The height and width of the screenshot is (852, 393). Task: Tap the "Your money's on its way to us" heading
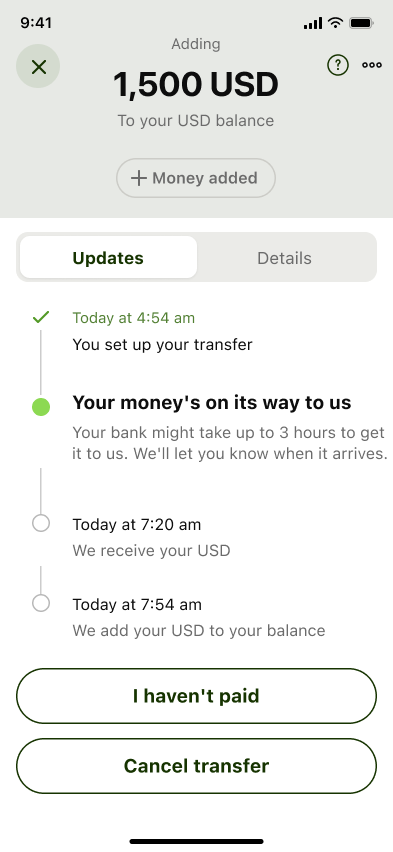click(x=212, y=403)
